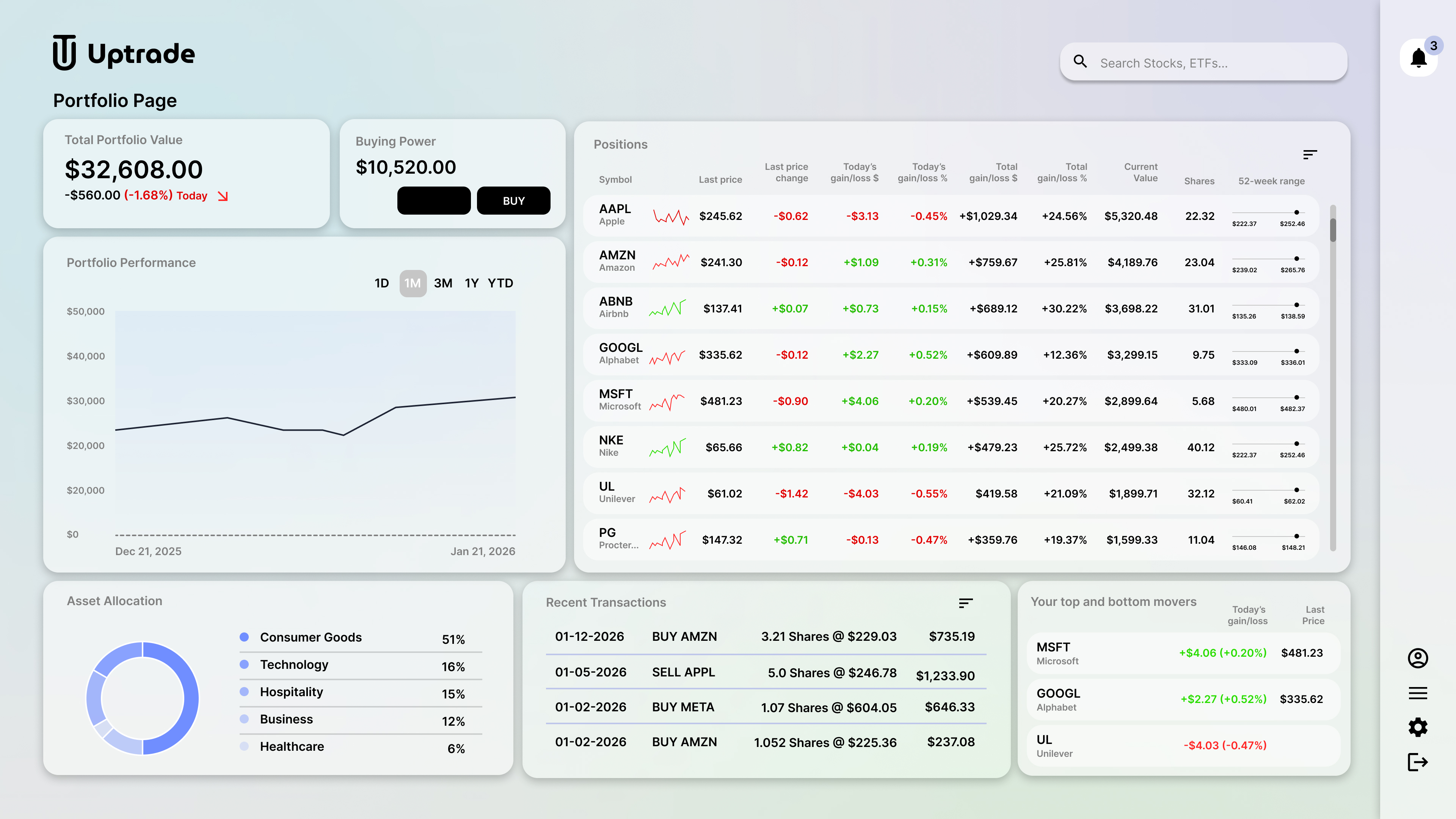
Task: Open the 1.052 Shares @ $225.36 transaction
Action: pyautogui.click(x=765, y=742)
